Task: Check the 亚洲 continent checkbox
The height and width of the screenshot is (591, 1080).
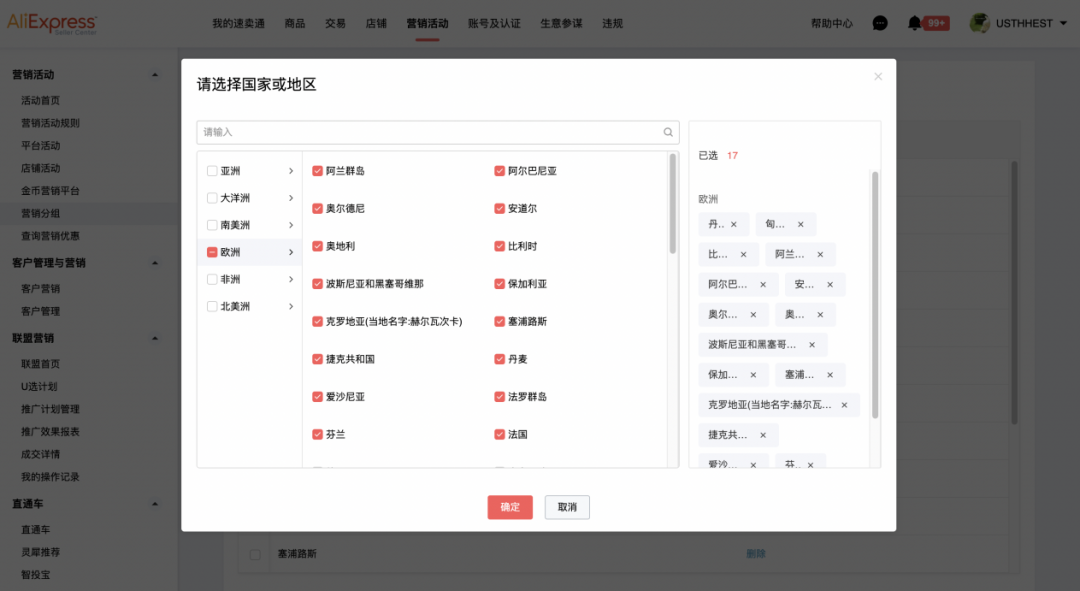Action: pyautogui.click(x=211, y=170)
